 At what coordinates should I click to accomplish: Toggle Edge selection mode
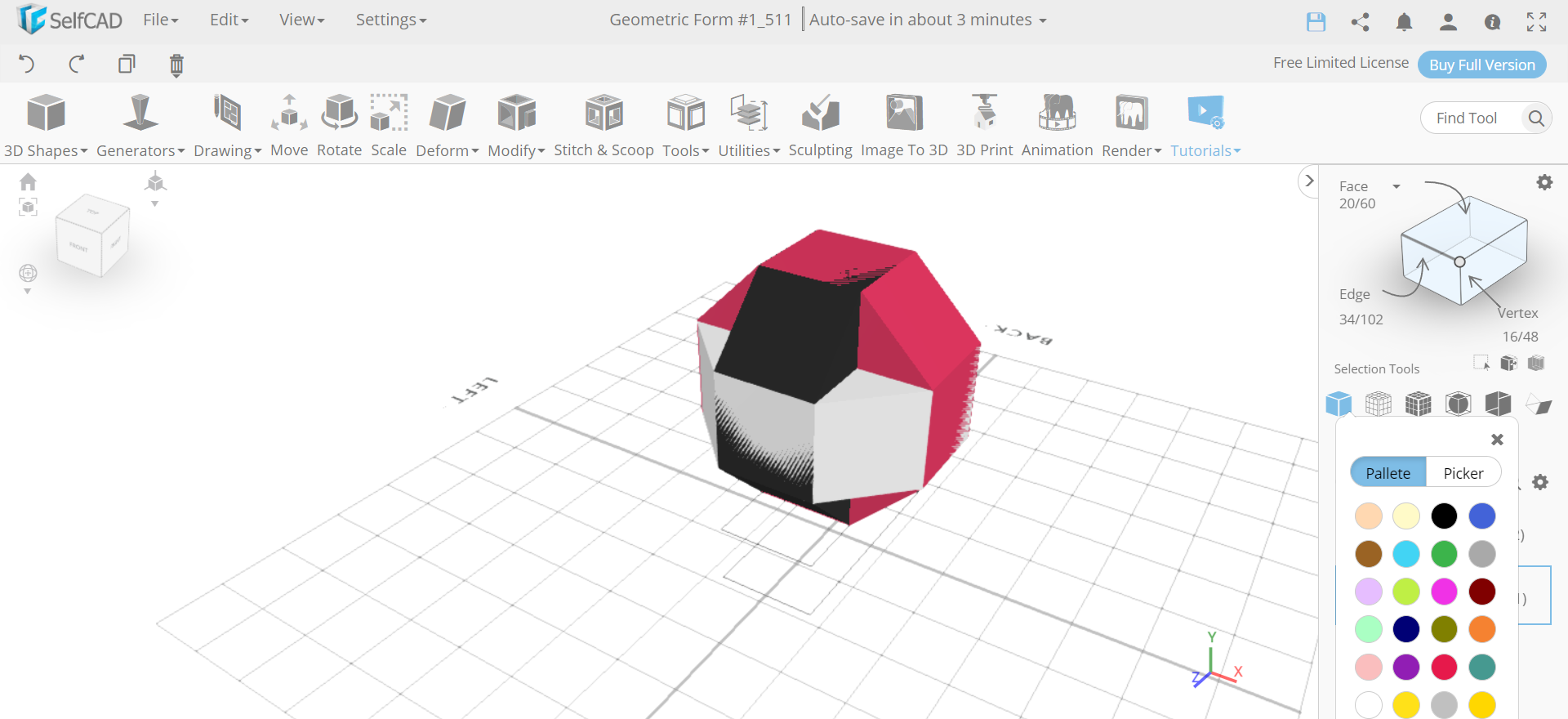point(1355,294)
